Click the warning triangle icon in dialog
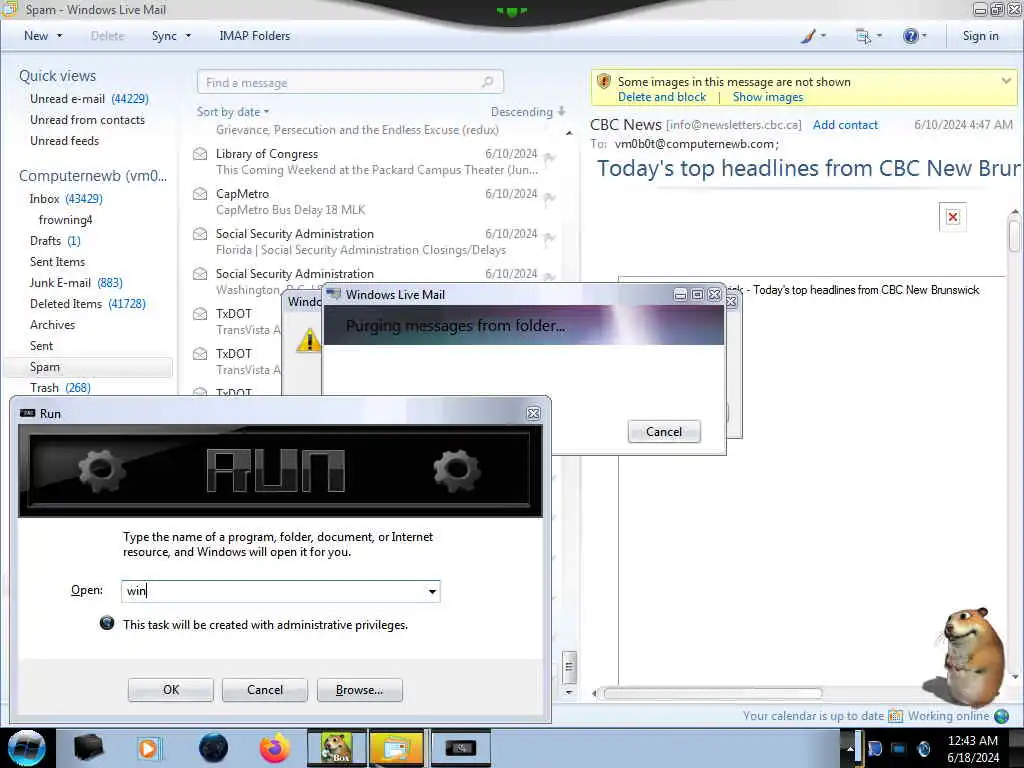The height and width of the screenshot is (768, 1024). pyautogui.click(x=308, y=340)
